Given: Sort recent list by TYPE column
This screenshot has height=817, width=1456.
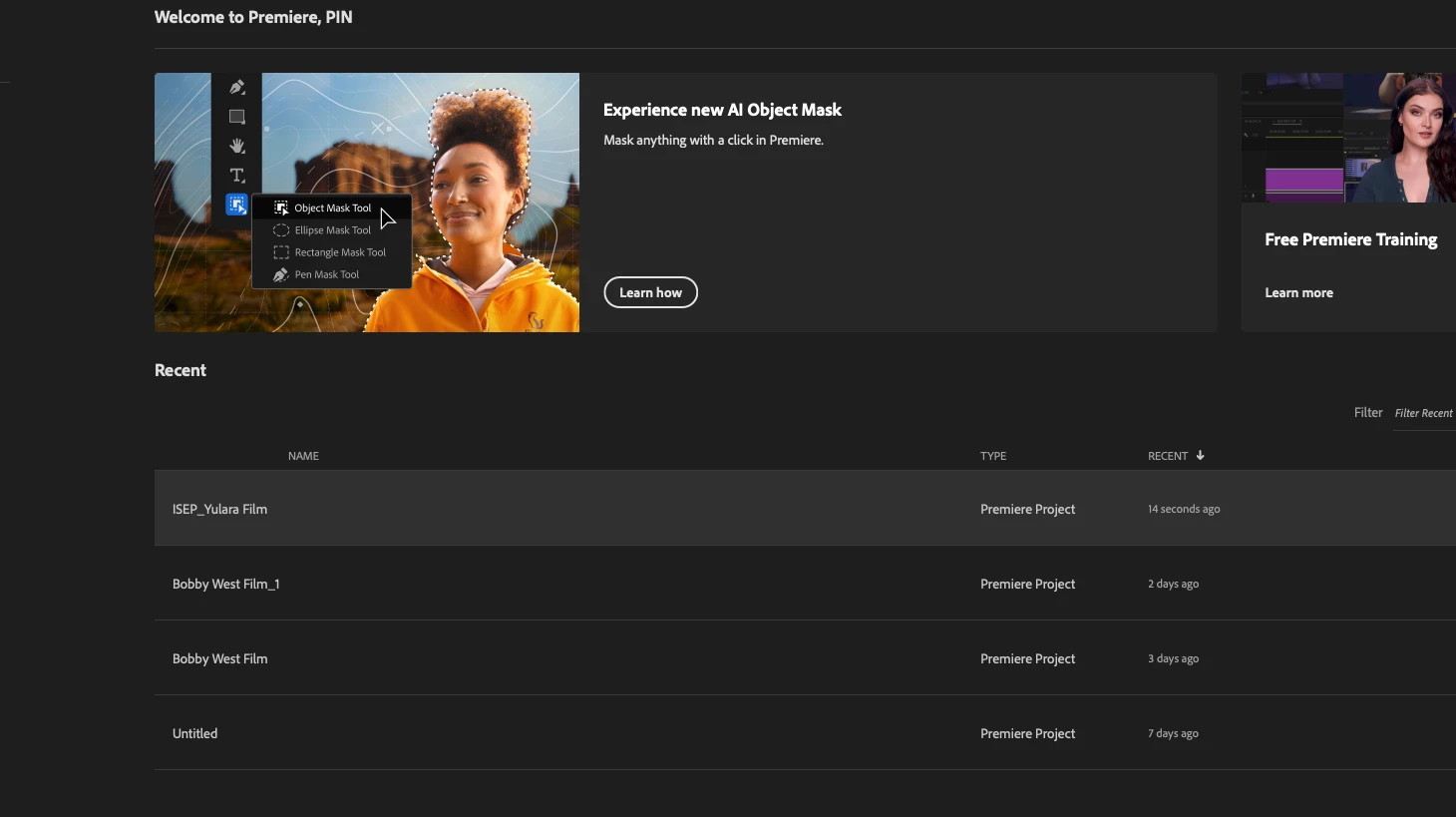Looking at the screenshot, I should click(993, 456).
